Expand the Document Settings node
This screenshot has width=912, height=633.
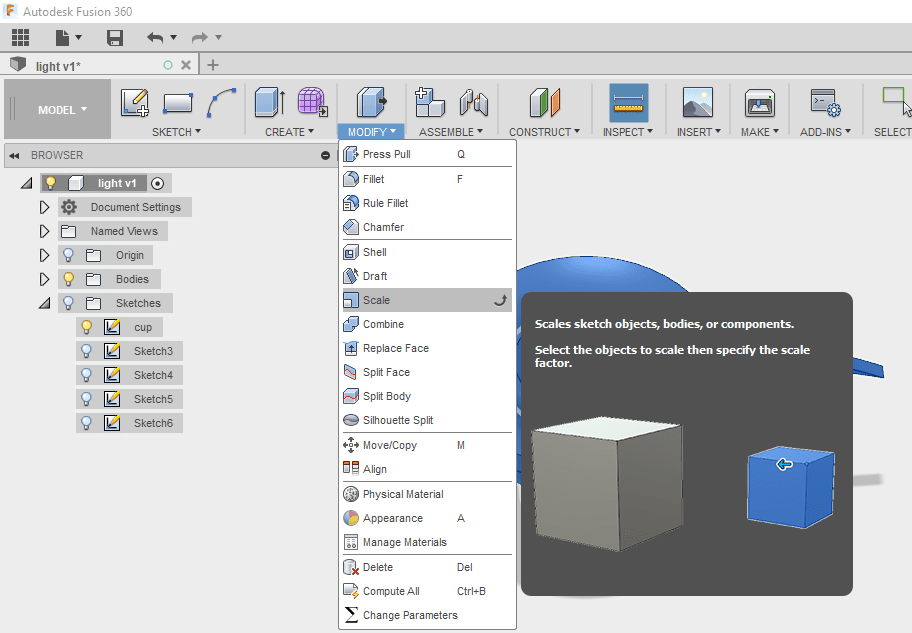pyautogui.click(x=44, y=207)
